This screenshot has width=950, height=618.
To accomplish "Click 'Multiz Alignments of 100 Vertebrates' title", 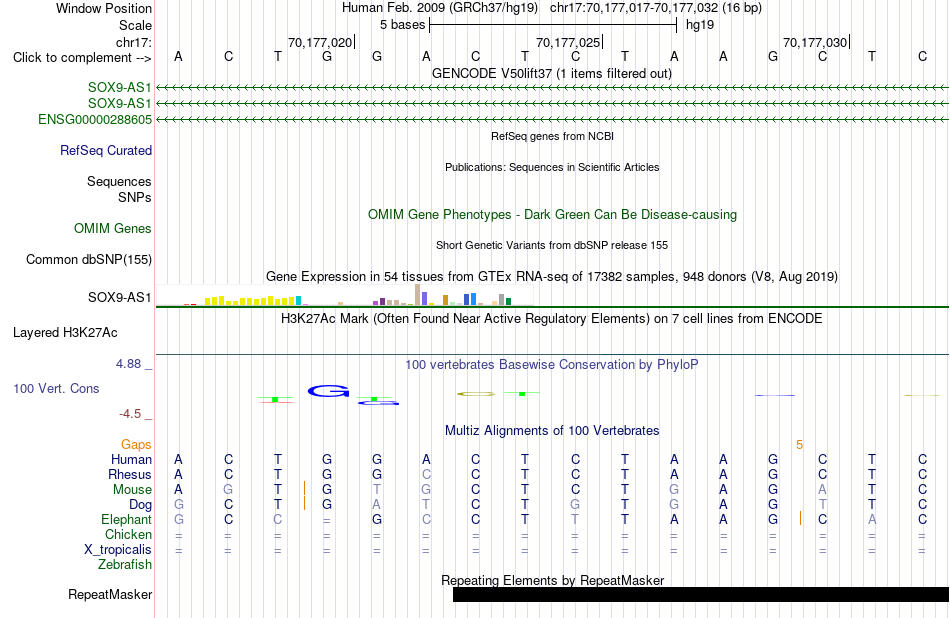I will click(552, 431).
